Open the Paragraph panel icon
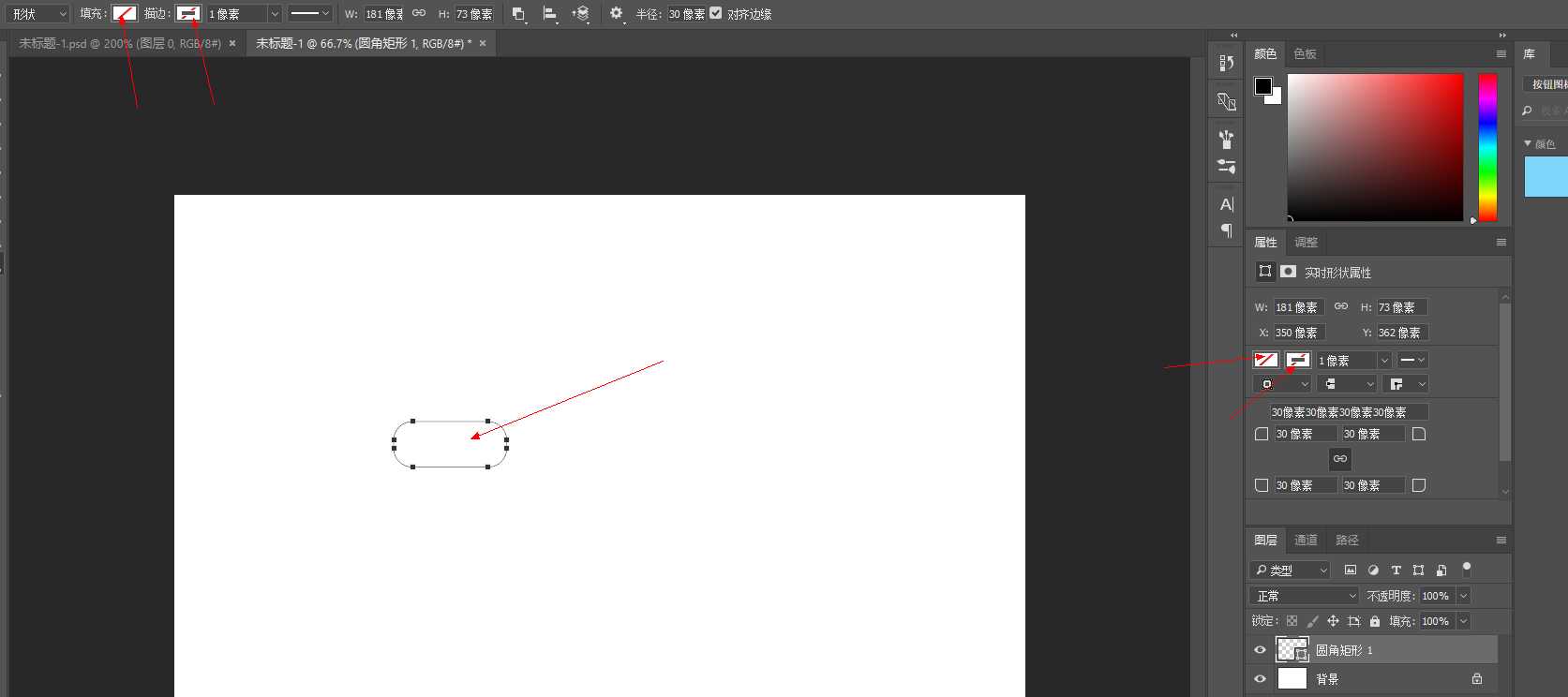 (x=1226, y=230)
